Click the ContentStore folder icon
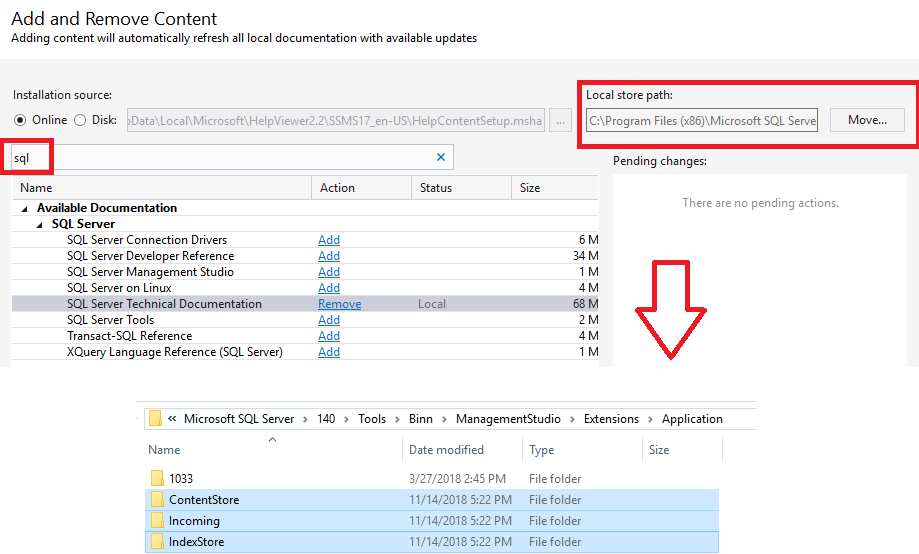The image size is (919, 554). point(157,499)
